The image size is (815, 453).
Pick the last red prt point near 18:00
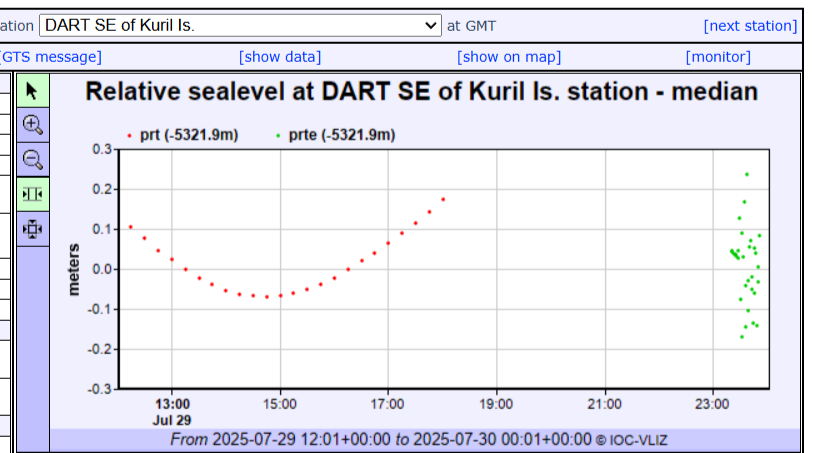tap(443, 199)
